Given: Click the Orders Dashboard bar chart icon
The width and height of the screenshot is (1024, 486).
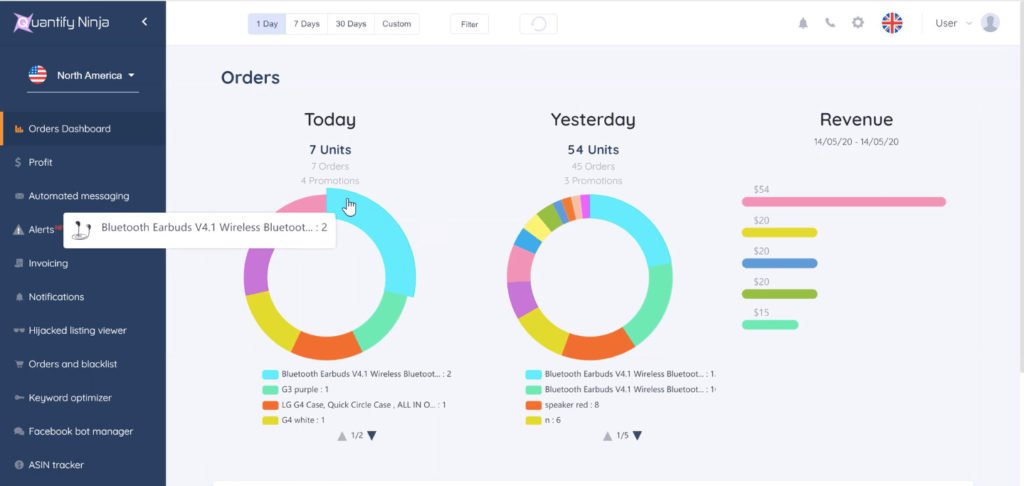Looking at the screenshot, I should pos(19,129).
